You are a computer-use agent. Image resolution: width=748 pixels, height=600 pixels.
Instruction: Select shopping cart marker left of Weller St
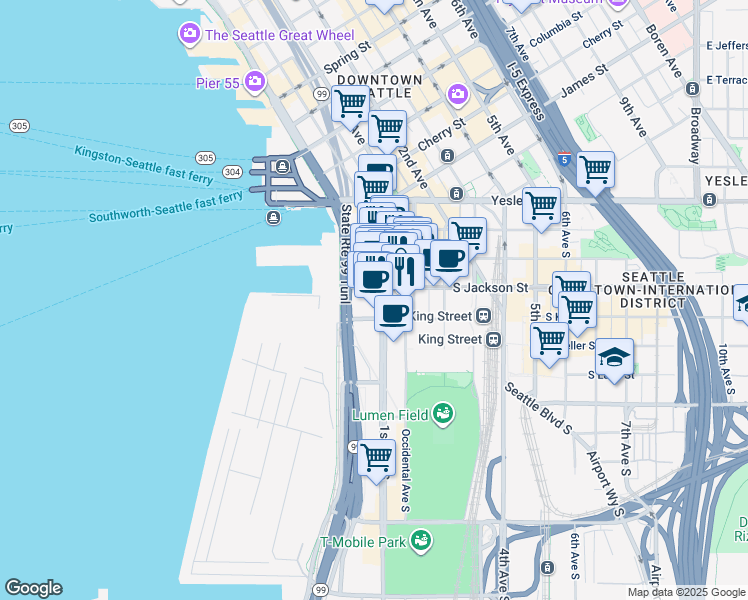[549, 344]
